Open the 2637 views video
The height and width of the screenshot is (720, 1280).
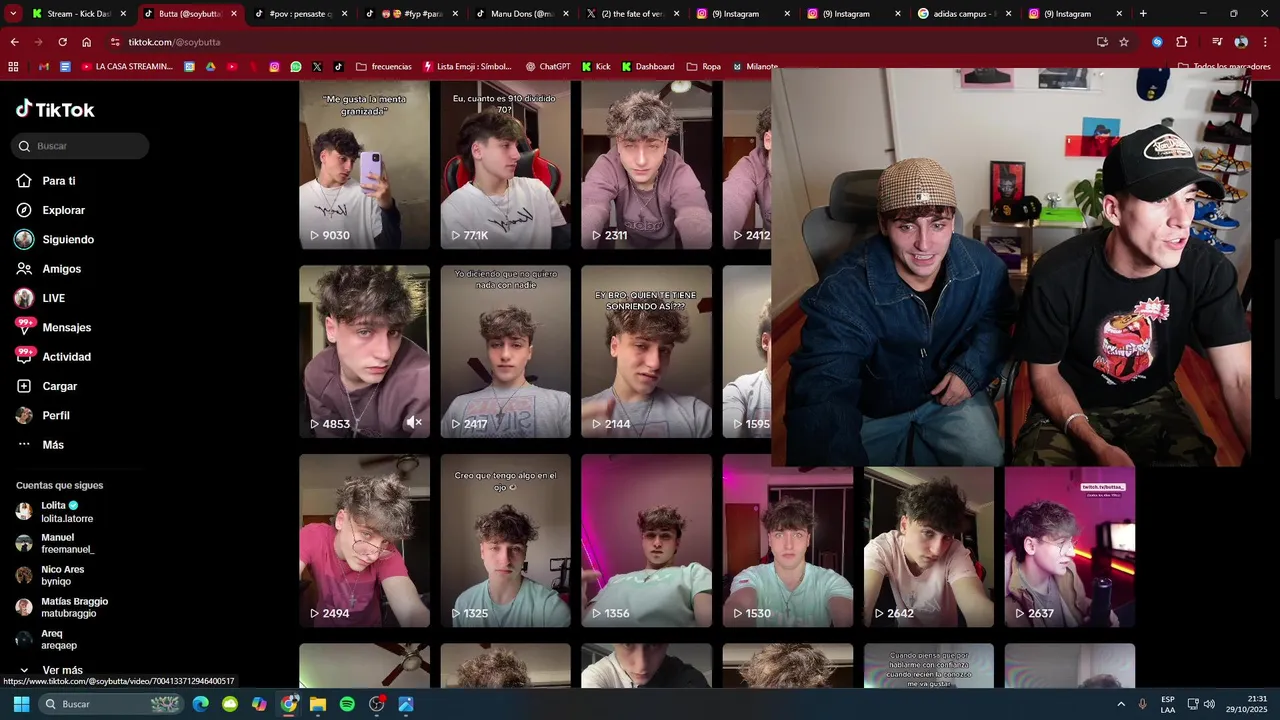point(1070,547)
